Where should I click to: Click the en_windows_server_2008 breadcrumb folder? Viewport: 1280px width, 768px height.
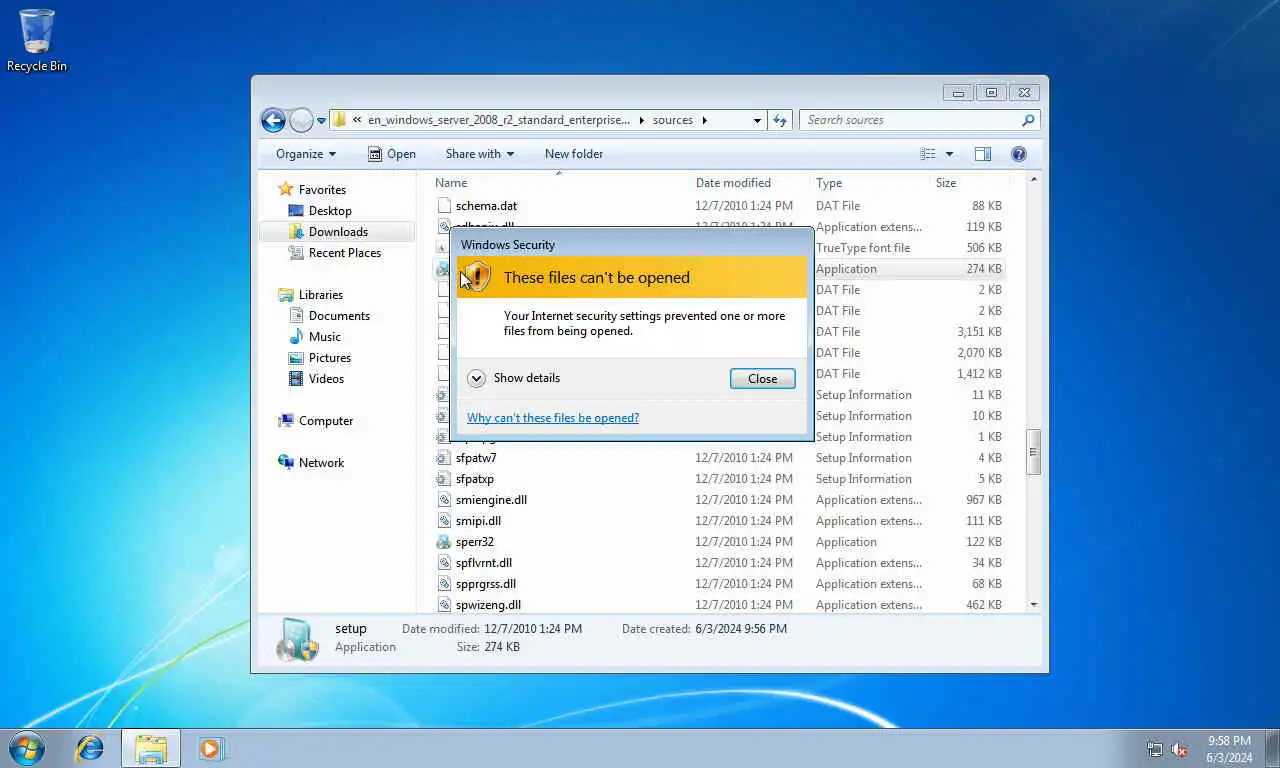pyautogui.click(x=499, y=120)
